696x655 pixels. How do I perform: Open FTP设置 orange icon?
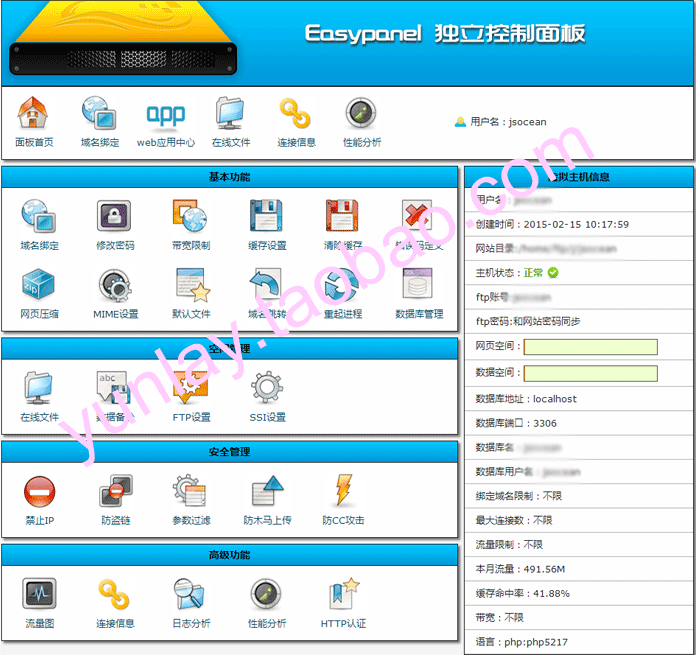190,388
